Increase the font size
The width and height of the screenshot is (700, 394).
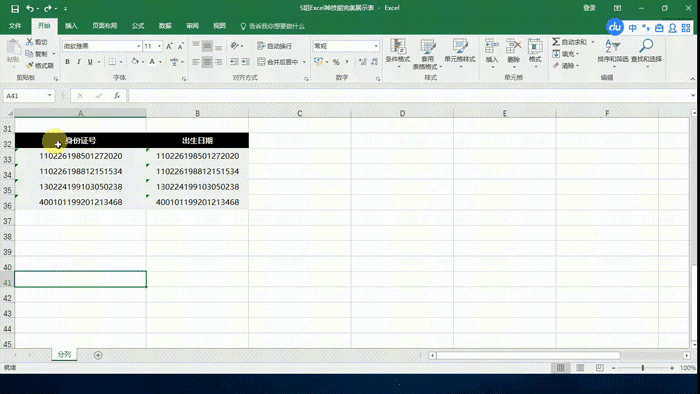(169, 46)
